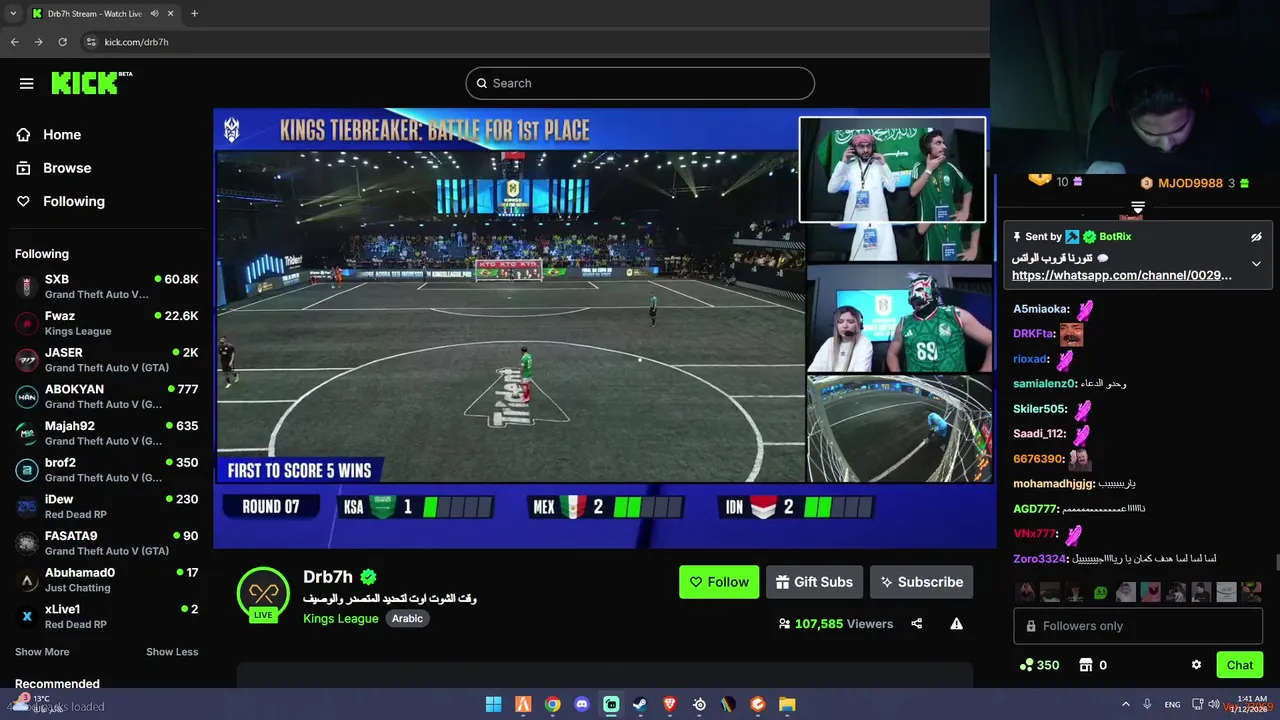Show hidden system tray icons
1280x720 pixels.
(1125, 704)
